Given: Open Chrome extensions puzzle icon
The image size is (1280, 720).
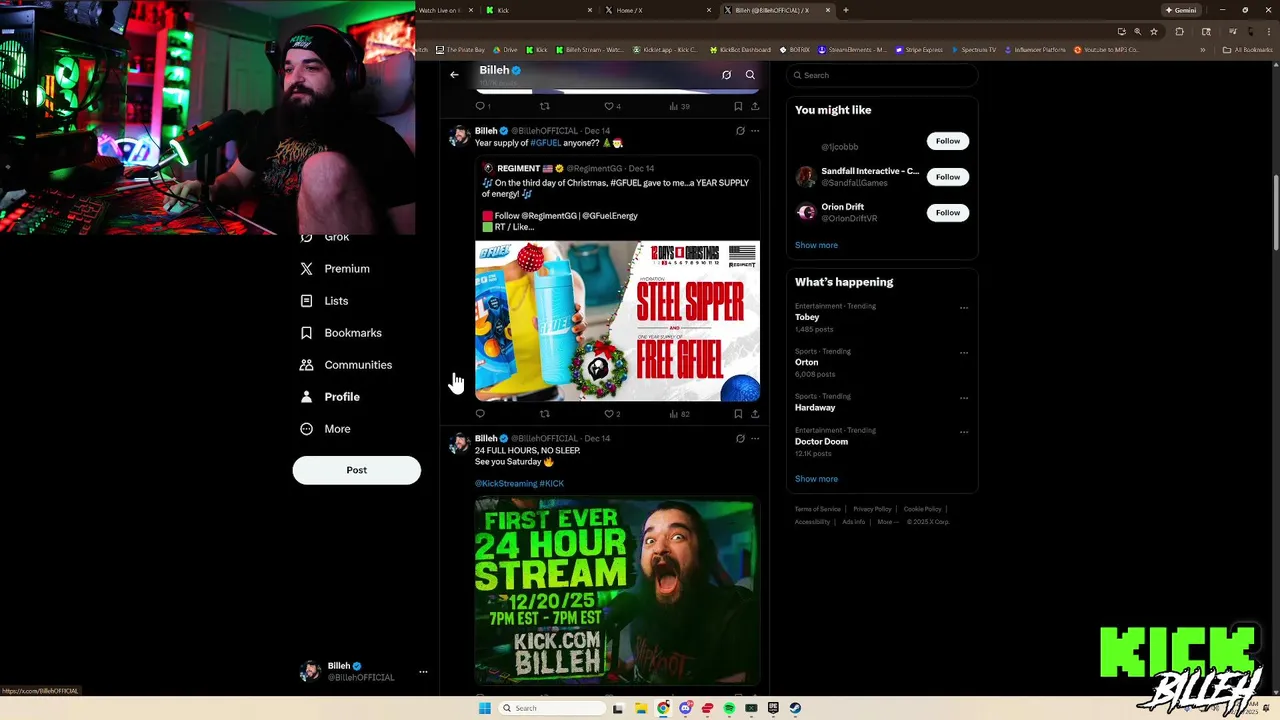Looking at the screenshot, I should (1180, 31).
